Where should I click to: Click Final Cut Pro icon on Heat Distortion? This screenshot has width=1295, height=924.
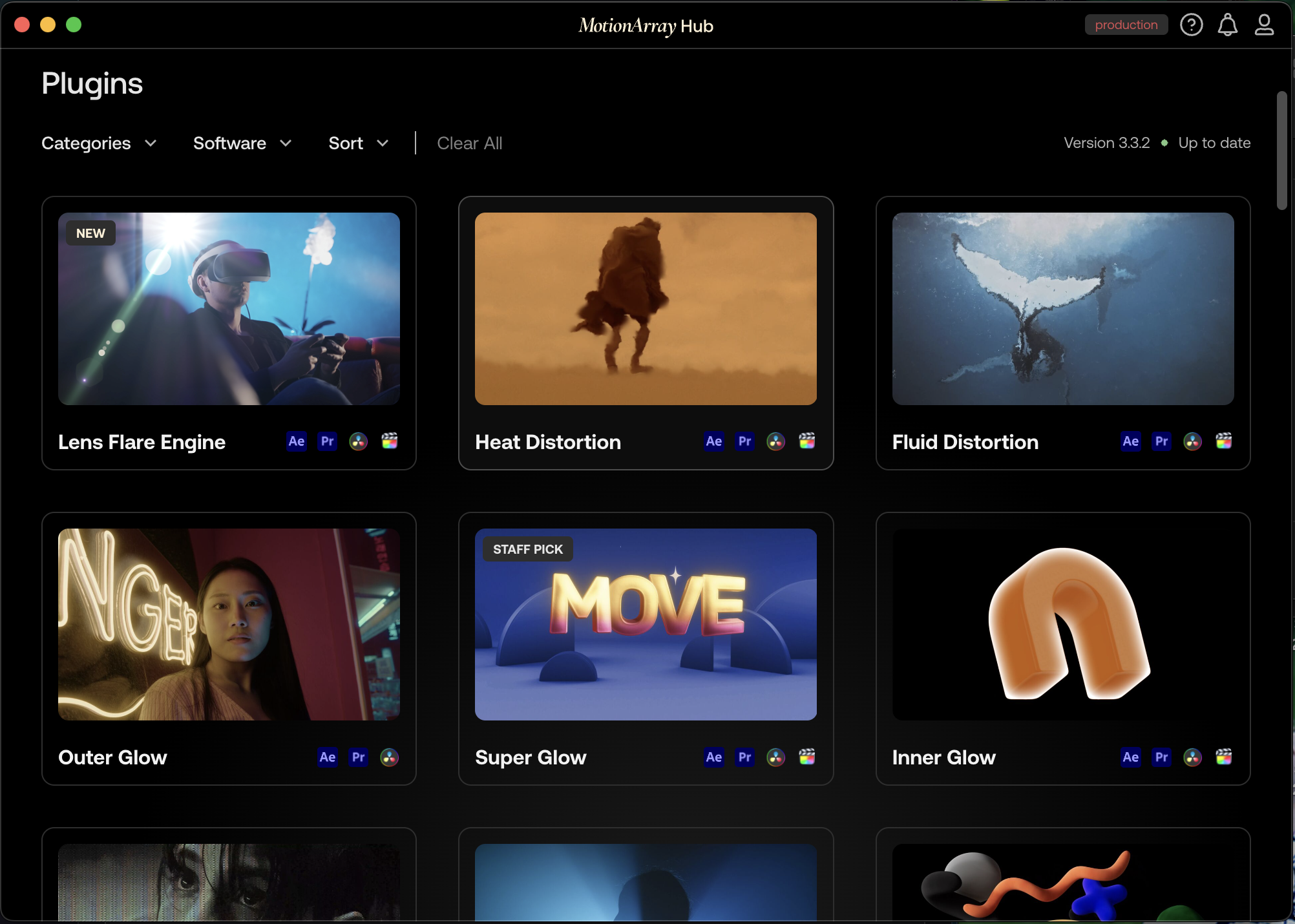click(x=807, y=441)
